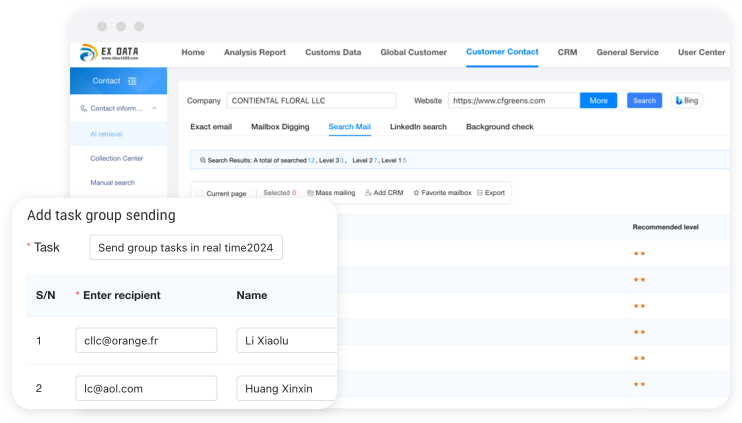Tick the Current page checkbox

click(200, 193)
